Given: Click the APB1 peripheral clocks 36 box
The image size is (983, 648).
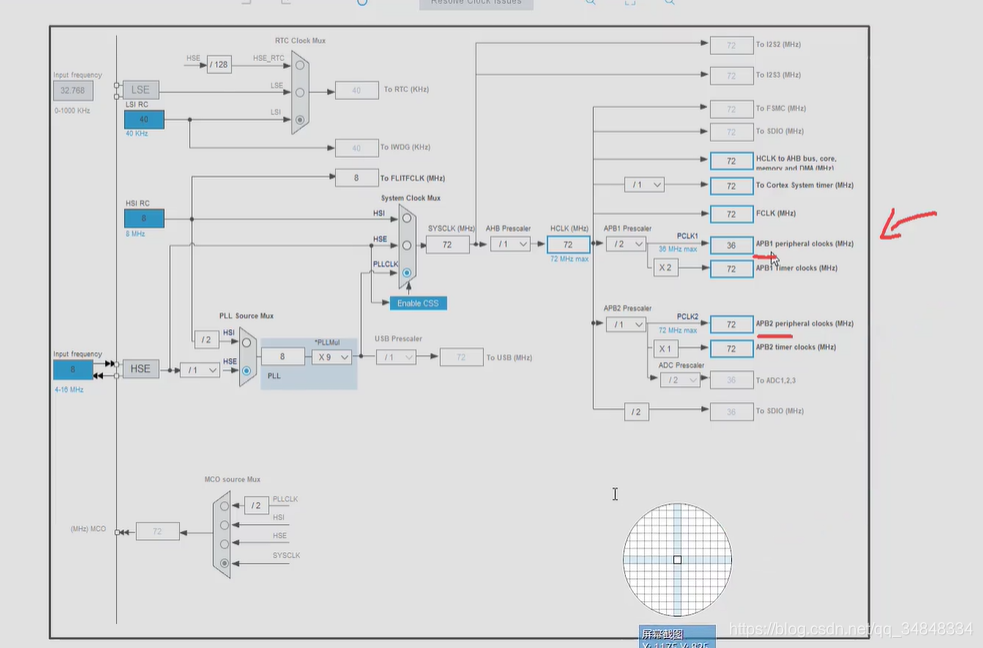Looking at the screenshot, I should 732,245.
